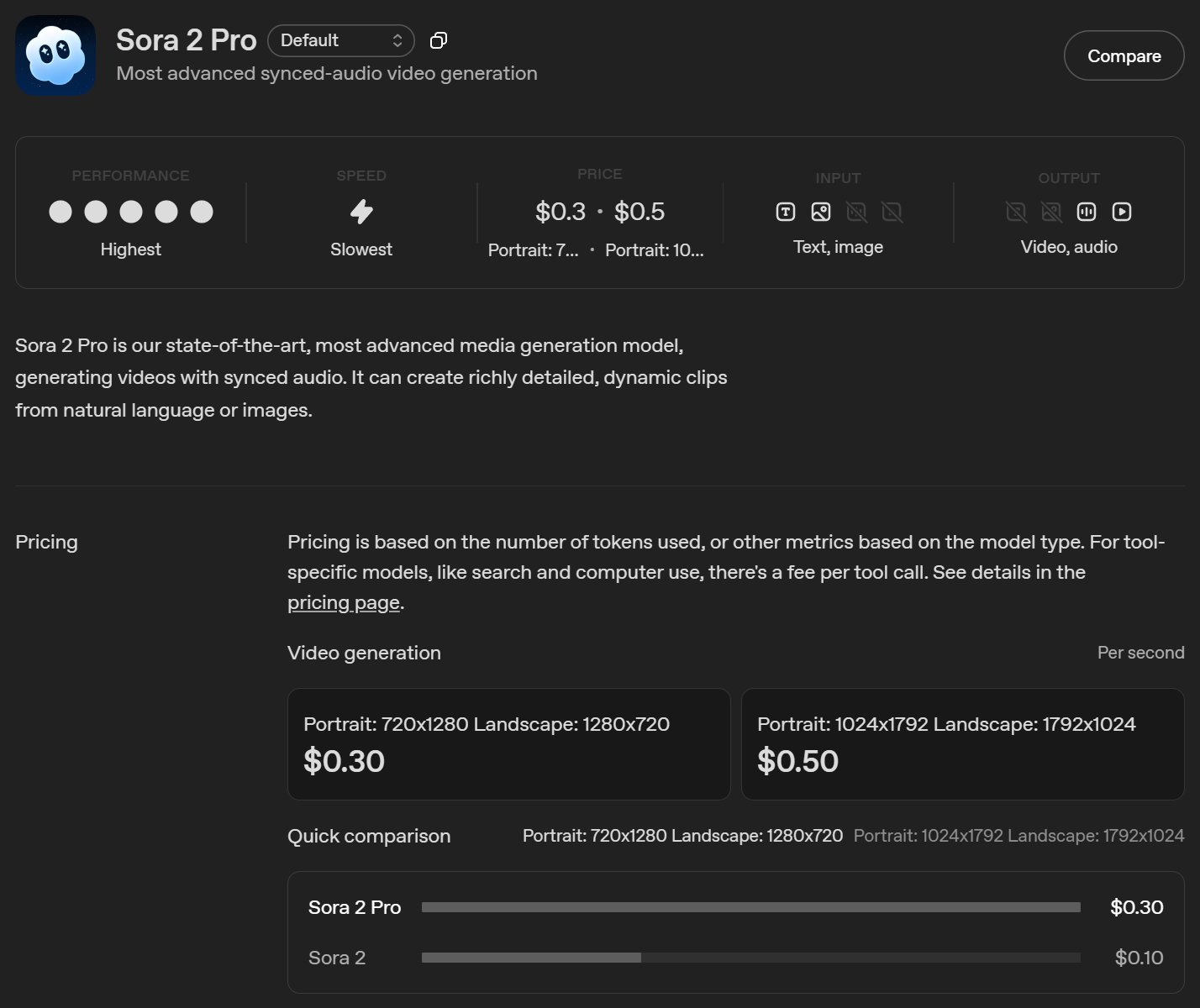Switch comparison to 1024x1792 resolution tab
Viewport: 1200px width, 1008px height.
pyautogui.click(x=1018, y=836)
